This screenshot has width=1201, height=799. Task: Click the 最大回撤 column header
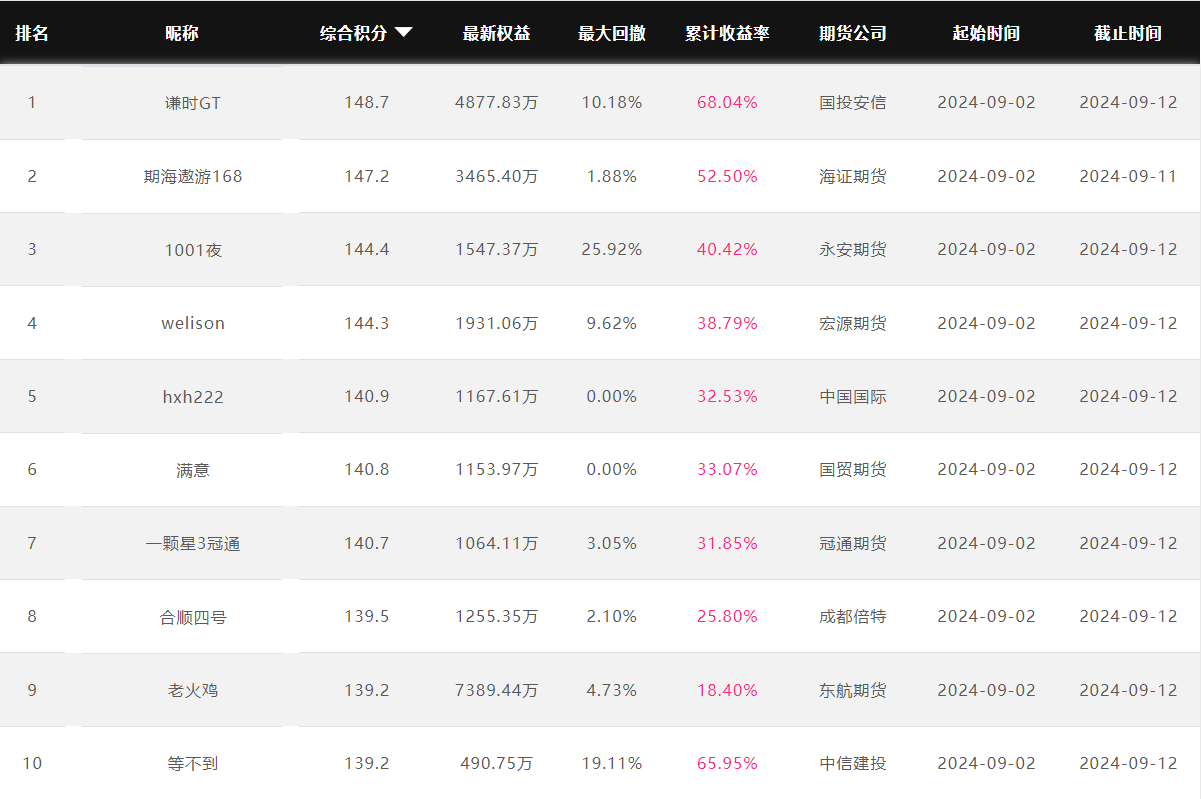pyautogui.click(x=612, y=33)
